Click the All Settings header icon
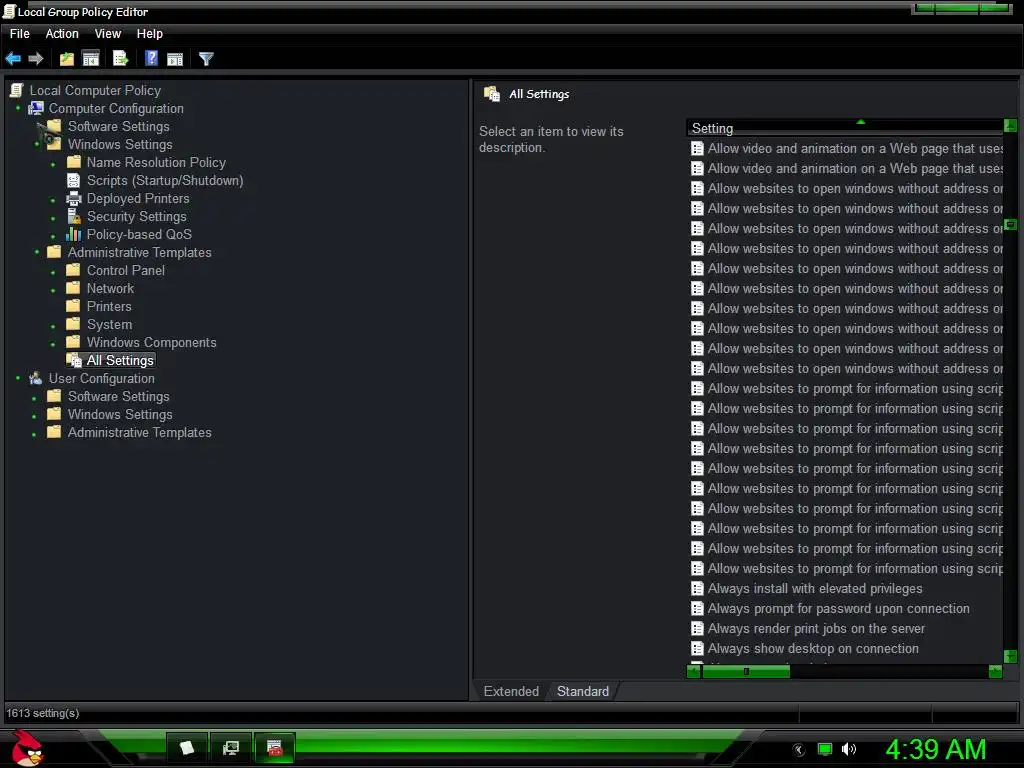The image size is (1024, 768). pyautogui.click(x=492, y=94)
